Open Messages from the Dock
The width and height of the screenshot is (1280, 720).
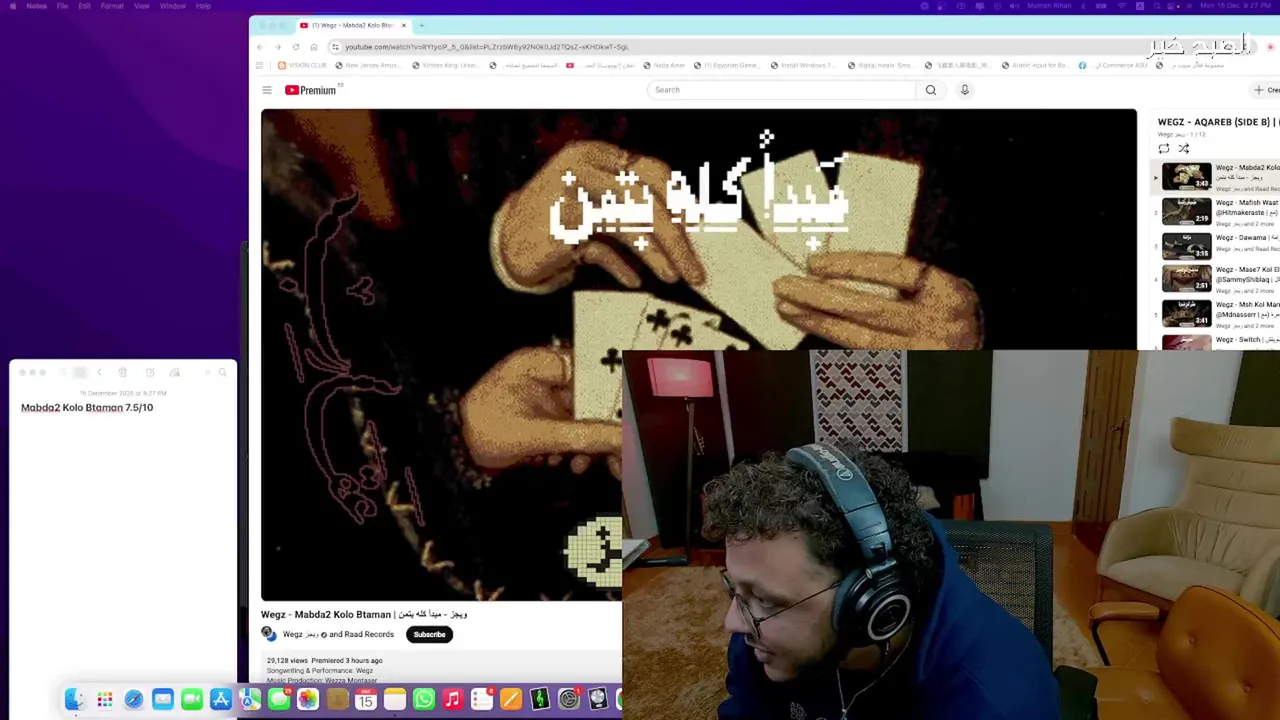click(x=278, y=699)
